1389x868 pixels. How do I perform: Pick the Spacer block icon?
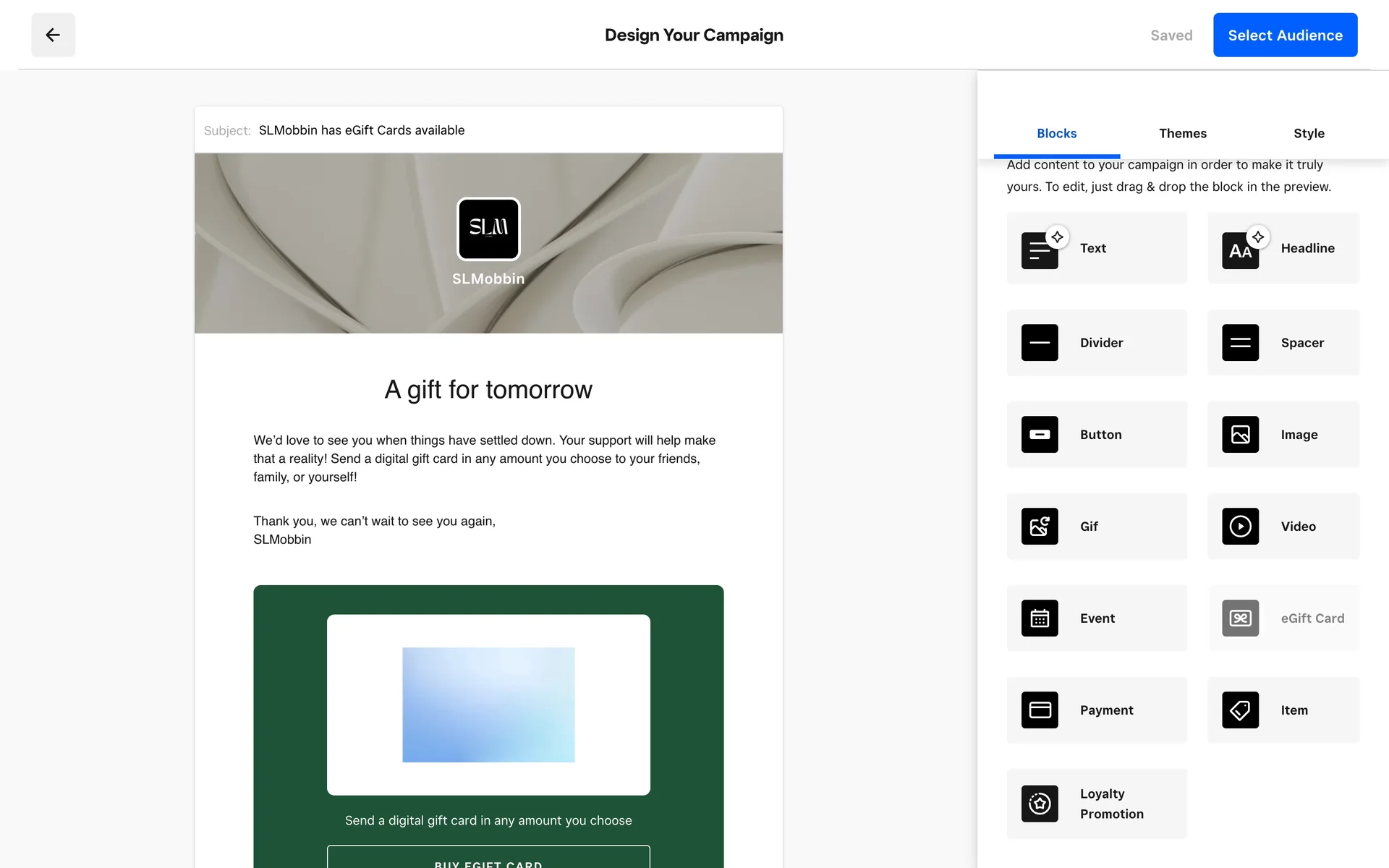tap(1240, 343)
